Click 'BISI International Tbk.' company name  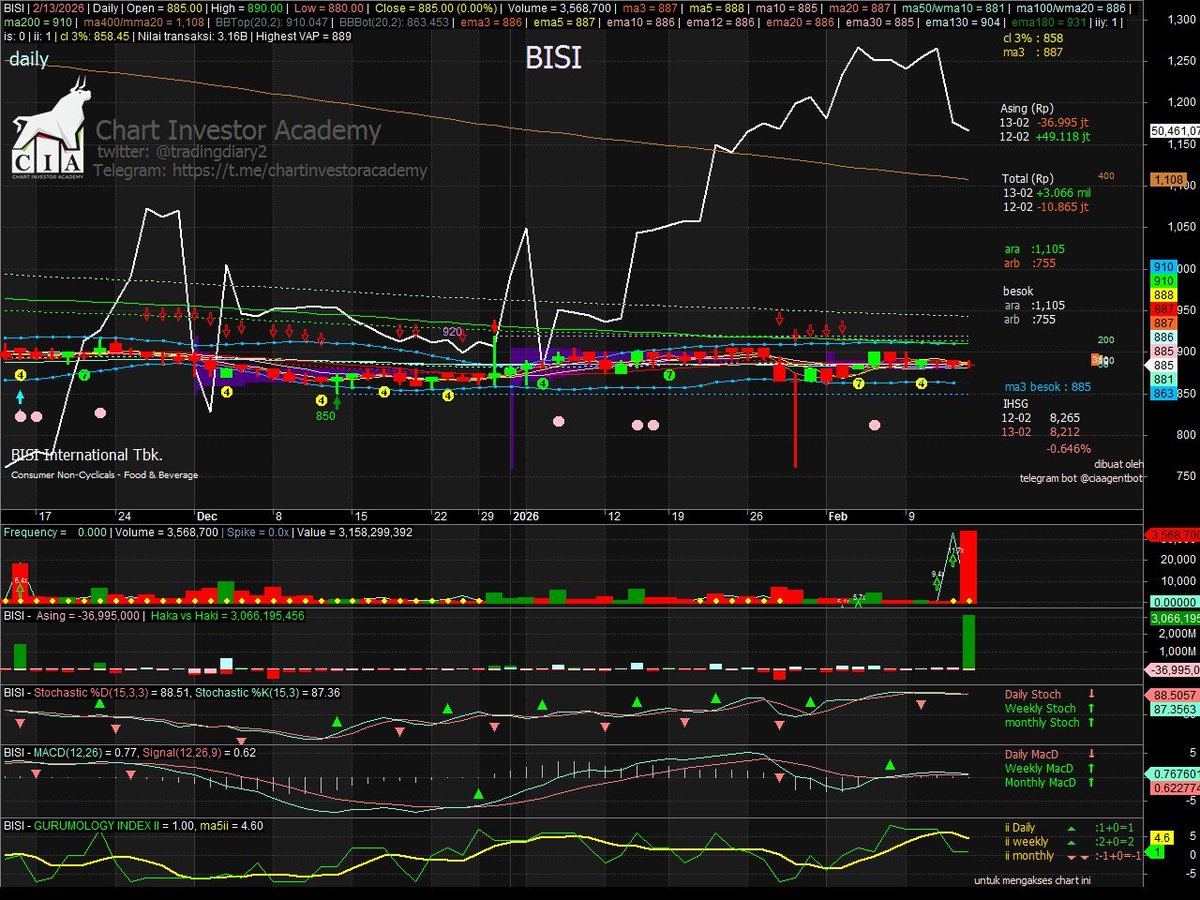(x=86, y=455)
